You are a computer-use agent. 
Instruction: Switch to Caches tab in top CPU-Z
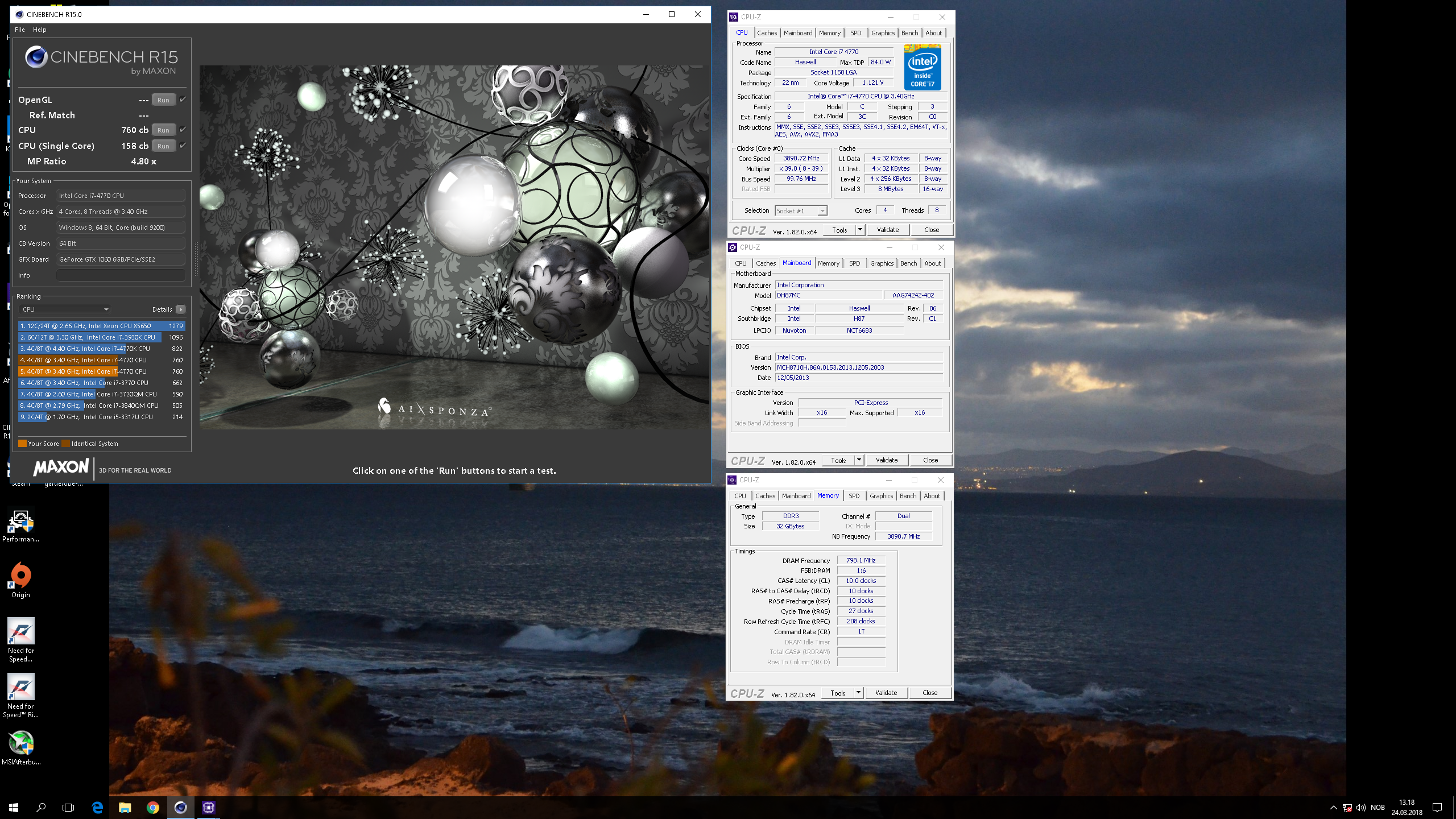[767, 33]
